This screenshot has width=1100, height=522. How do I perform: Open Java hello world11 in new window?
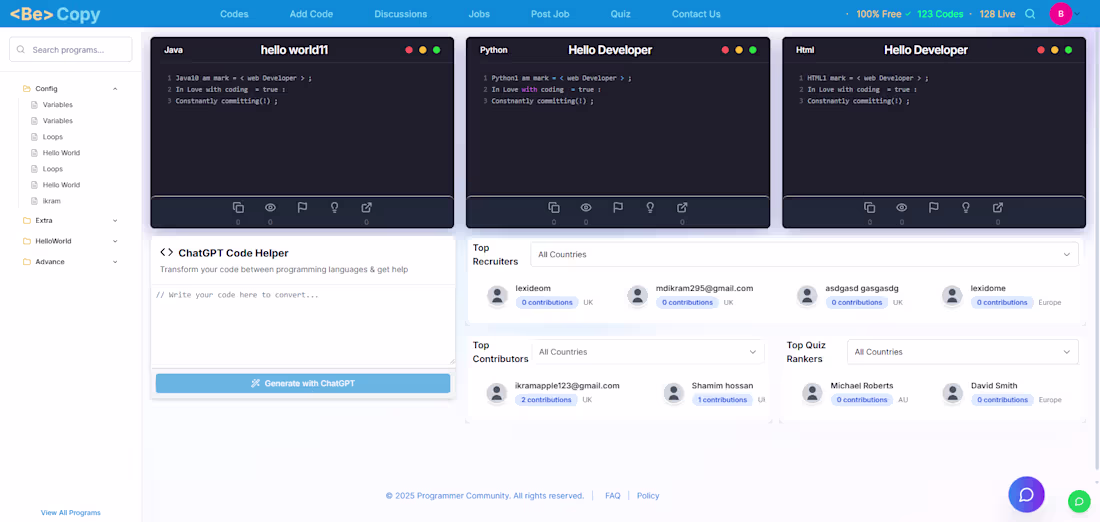click(366, 208)
